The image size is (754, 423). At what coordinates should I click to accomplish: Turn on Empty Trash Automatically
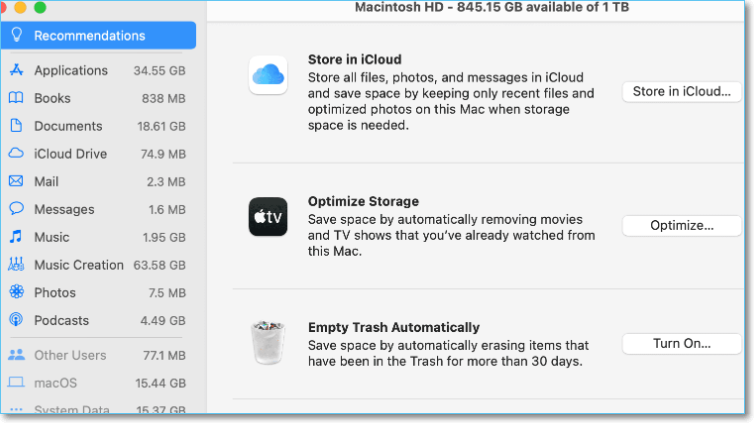tap(682, 343)
